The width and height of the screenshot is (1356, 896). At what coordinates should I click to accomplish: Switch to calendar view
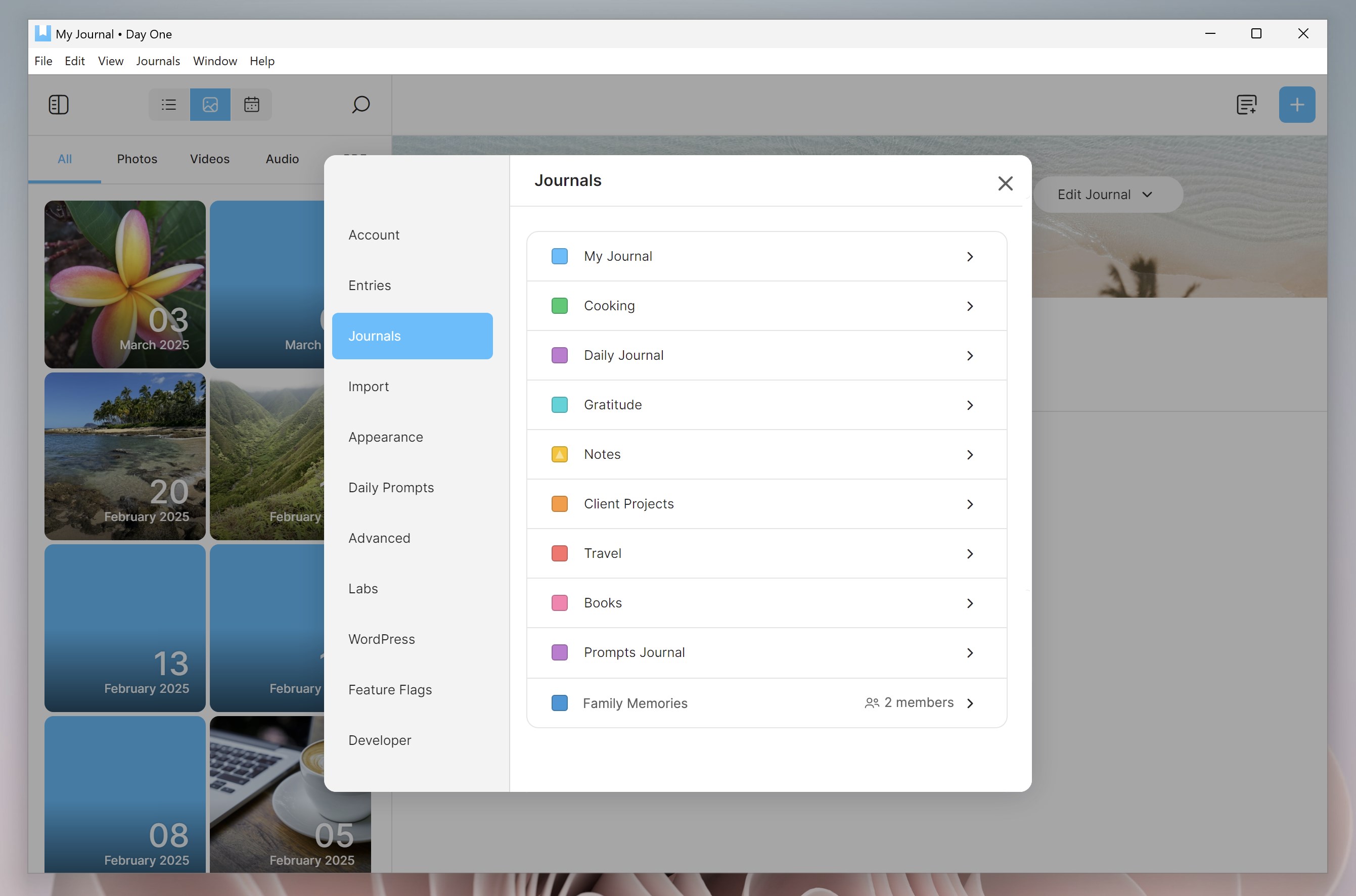coord(252,105)
